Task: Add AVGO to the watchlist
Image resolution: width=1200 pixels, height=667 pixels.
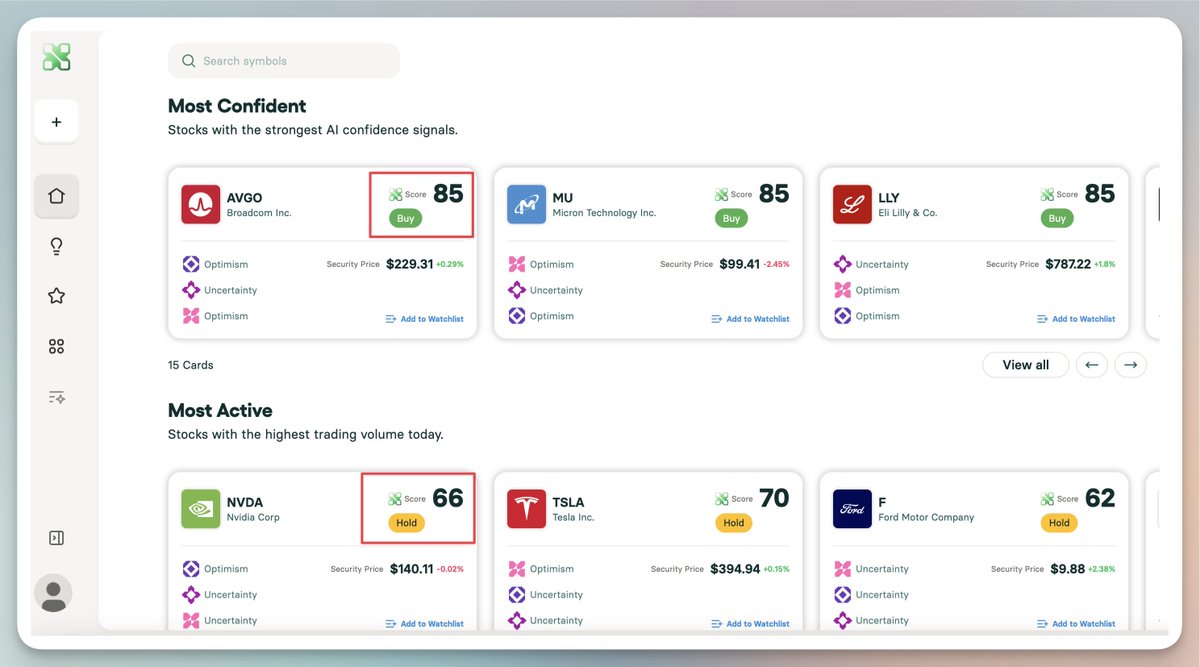Action: pyautogui.click(x=424, y=319)
